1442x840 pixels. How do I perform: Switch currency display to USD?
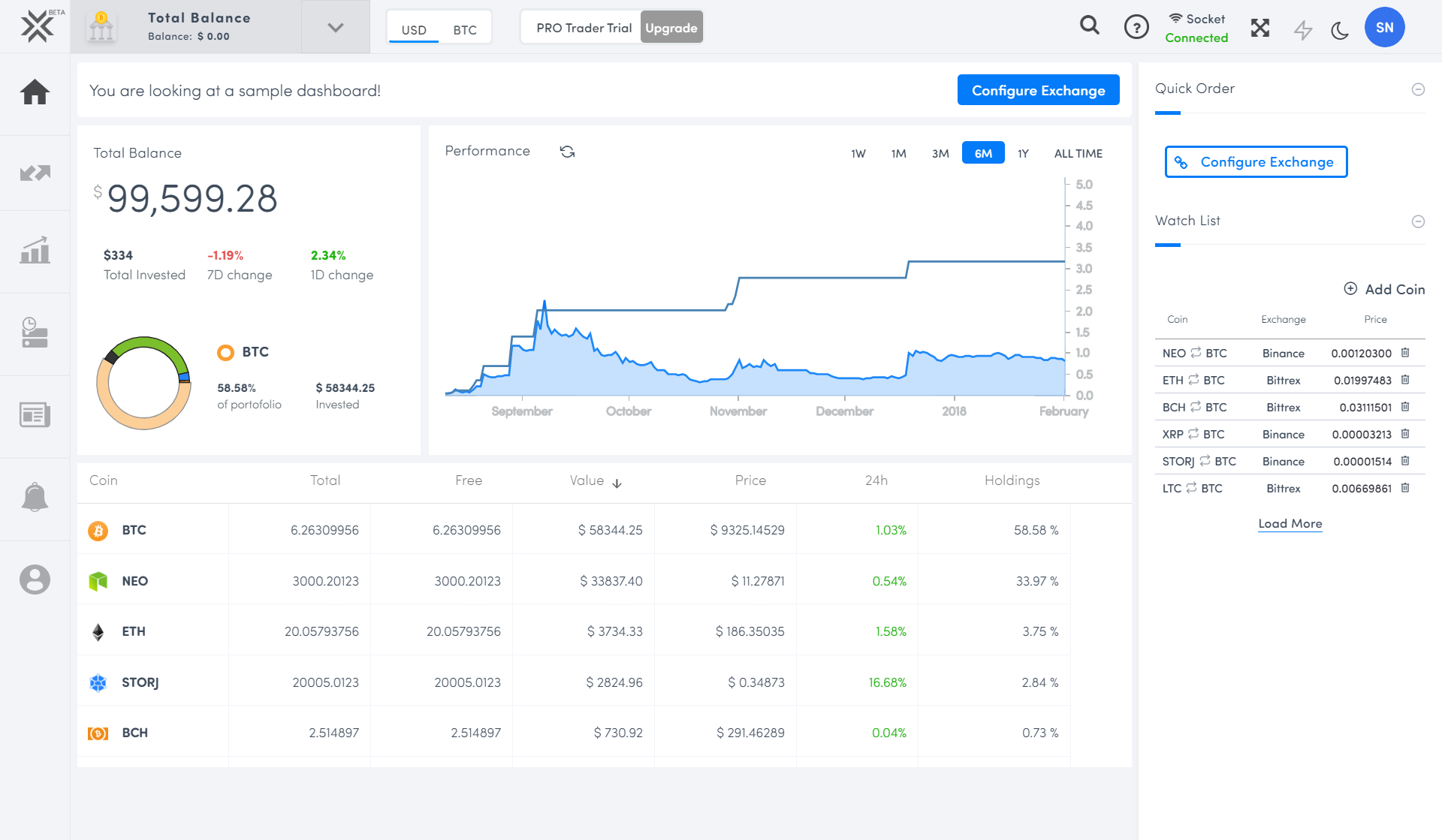[x=414, y=30]
